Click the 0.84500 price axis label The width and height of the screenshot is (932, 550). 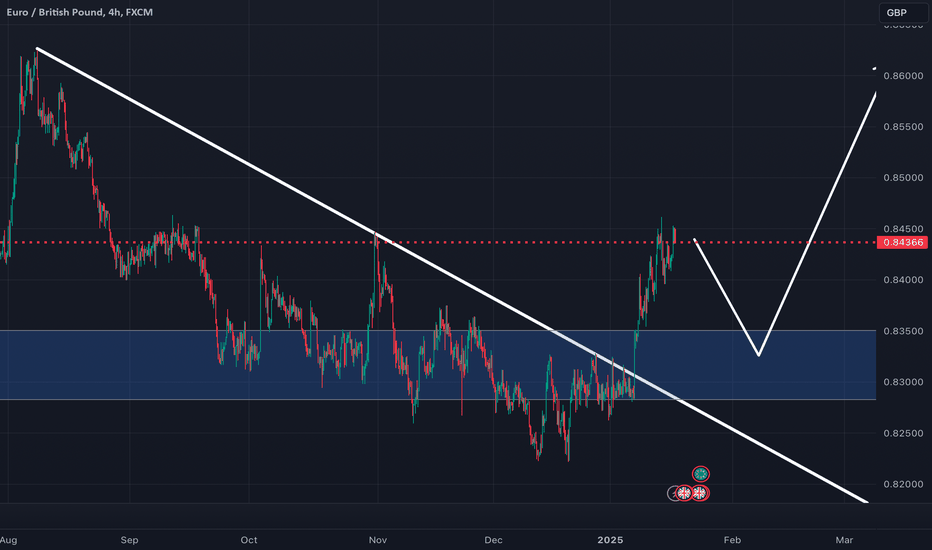click(x=903, y=229)
